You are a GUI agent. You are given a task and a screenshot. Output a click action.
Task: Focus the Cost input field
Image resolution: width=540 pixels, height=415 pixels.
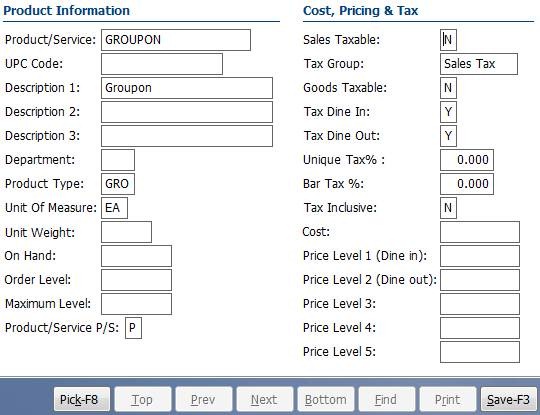click(480, 232)
